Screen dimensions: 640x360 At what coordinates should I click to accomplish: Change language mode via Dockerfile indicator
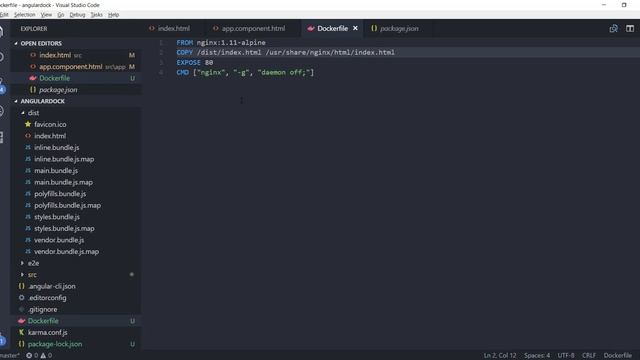618,356
